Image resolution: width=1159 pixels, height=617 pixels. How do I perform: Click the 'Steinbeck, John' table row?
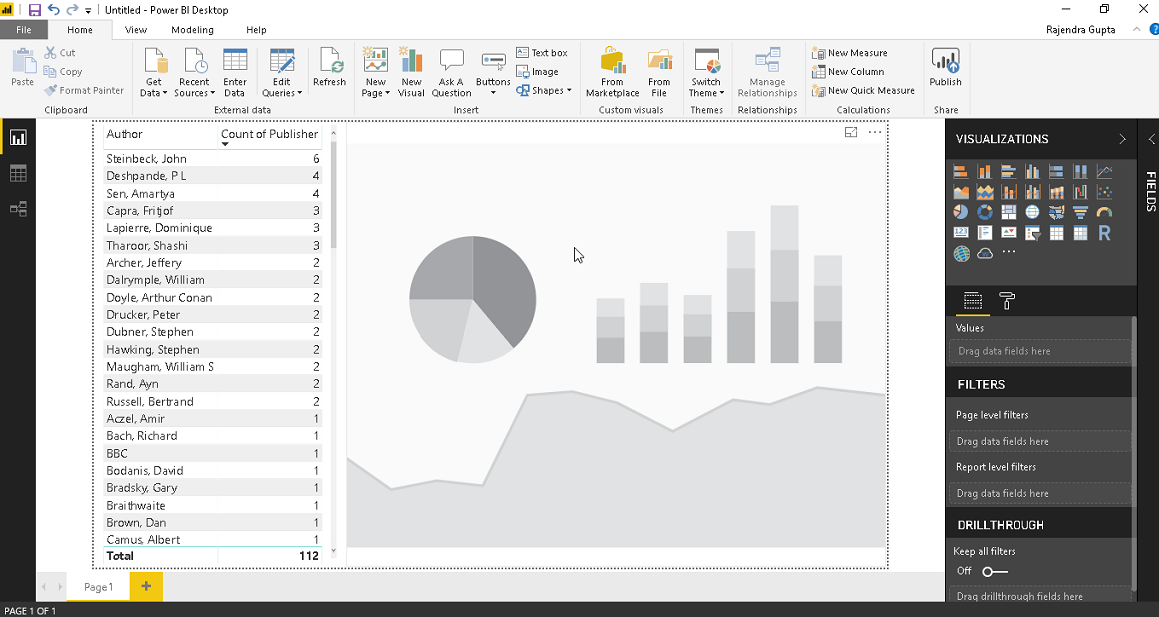point(213,158)
